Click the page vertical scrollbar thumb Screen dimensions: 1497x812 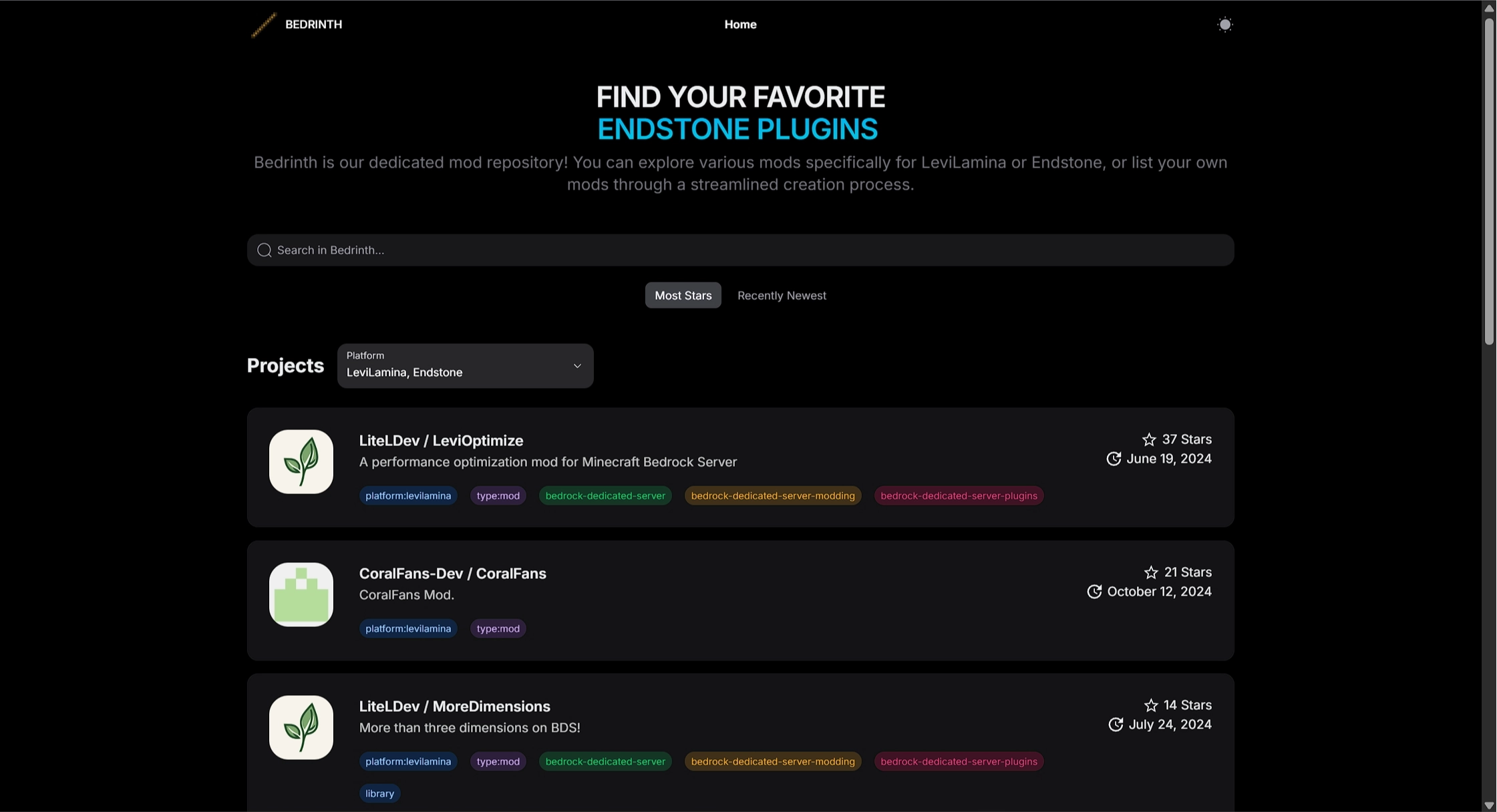tap(1489, 180)
